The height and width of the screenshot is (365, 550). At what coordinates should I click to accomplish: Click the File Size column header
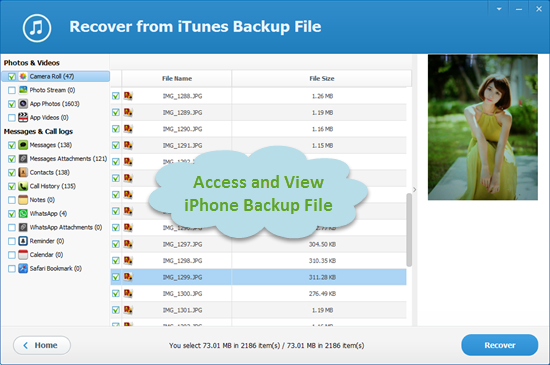point(322,79)
